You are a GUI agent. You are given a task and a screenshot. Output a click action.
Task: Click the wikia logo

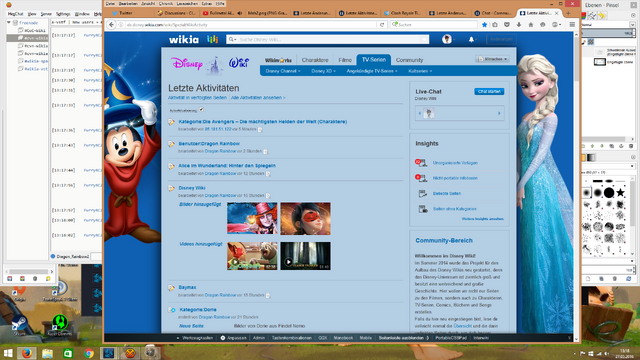184,40
